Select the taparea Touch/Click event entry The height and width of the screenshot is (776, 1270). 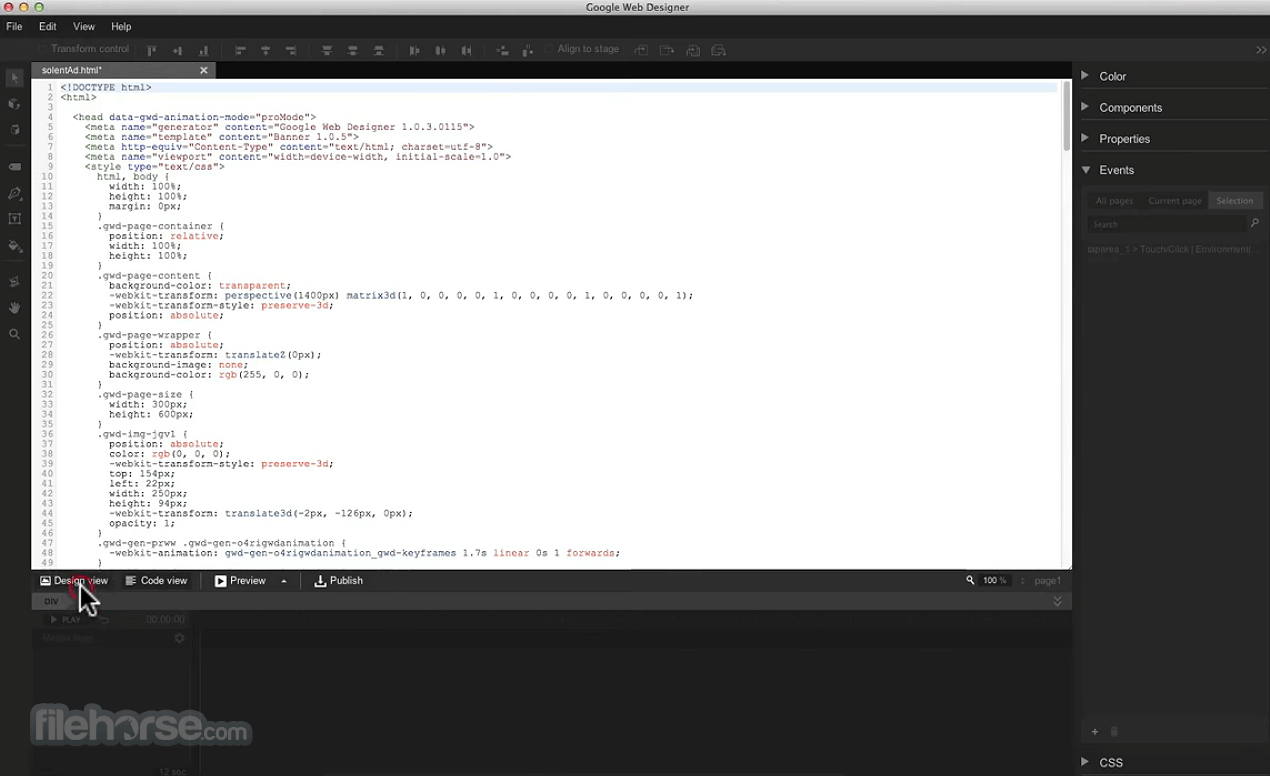1172,249
